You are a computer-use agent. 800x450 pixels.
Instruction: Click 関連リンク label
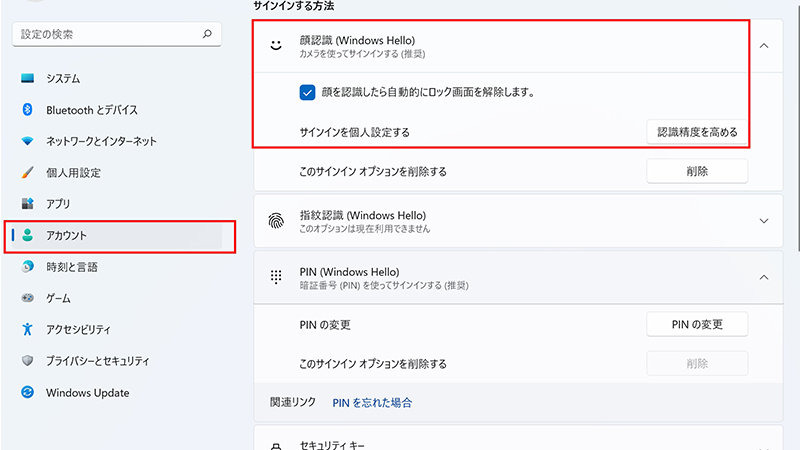pos(293,402)
